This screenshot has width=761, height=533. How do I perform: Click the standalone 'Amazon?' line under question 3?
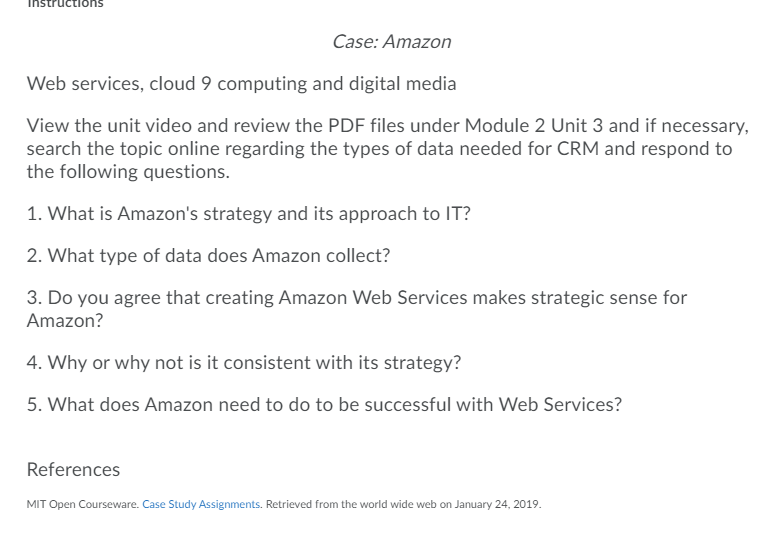[65, 320]
